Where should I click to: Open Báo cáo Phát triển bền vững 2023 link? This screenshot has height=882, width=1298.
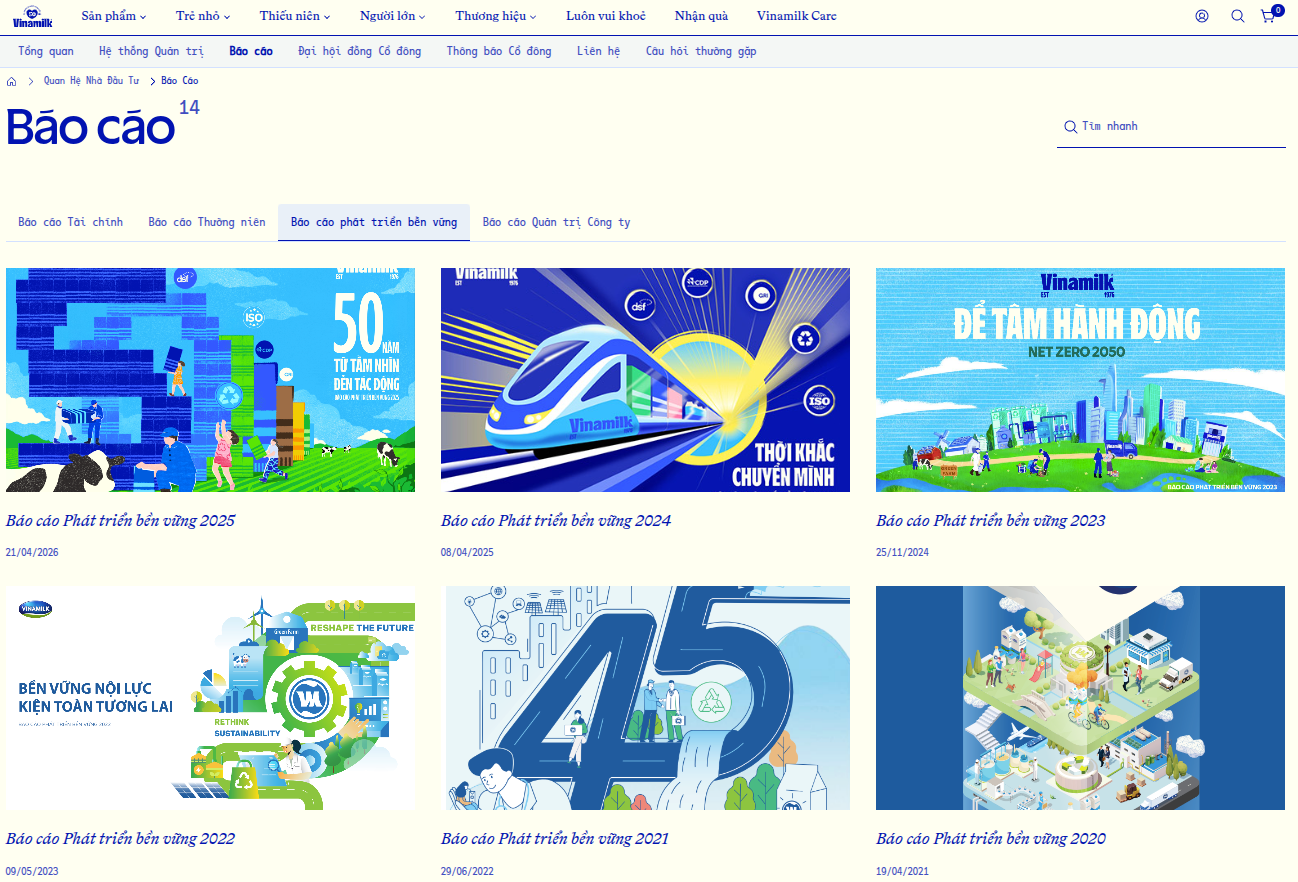pos(991,521)
